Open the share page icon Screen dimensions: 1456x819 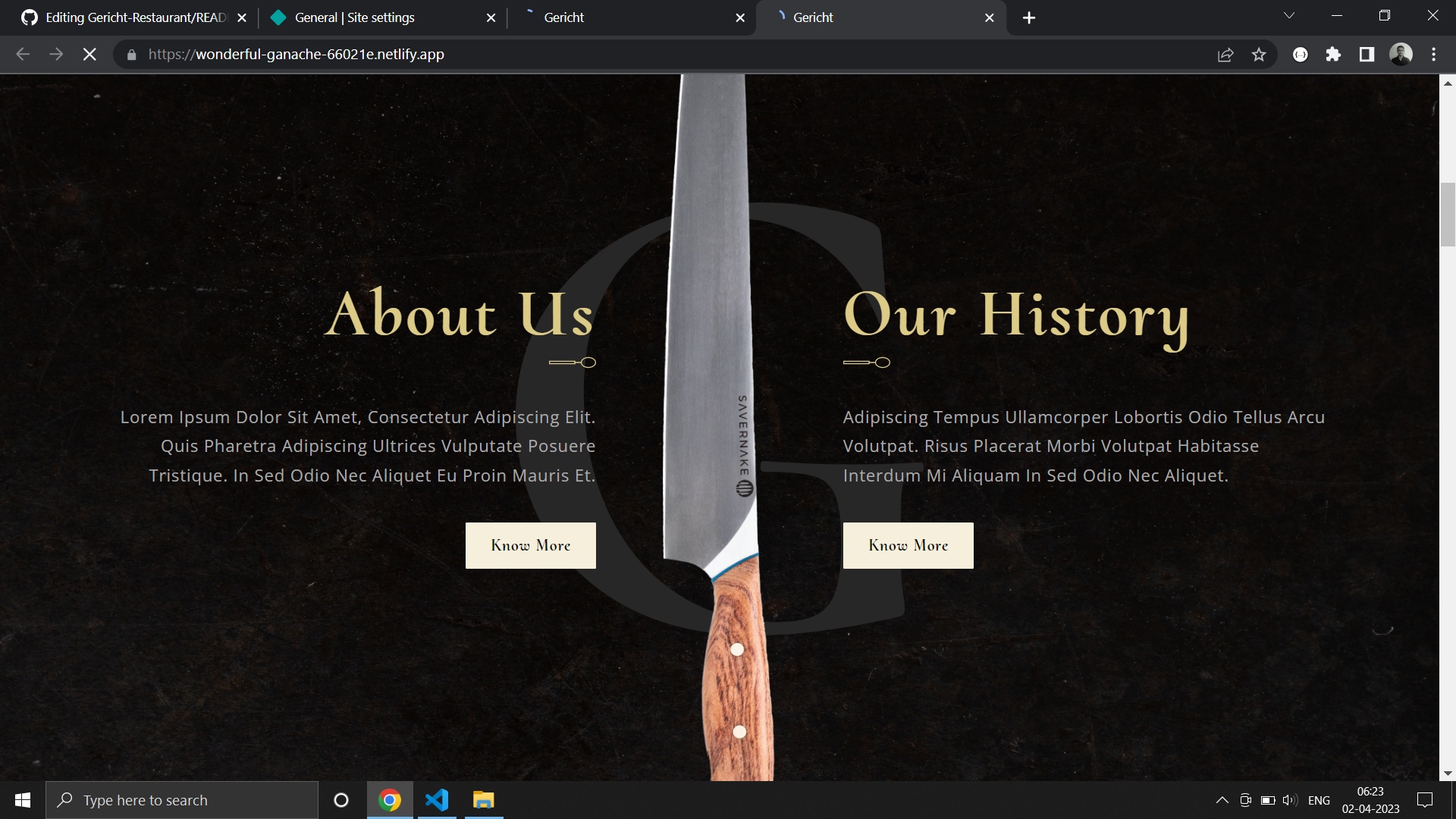coord(1225,55)
